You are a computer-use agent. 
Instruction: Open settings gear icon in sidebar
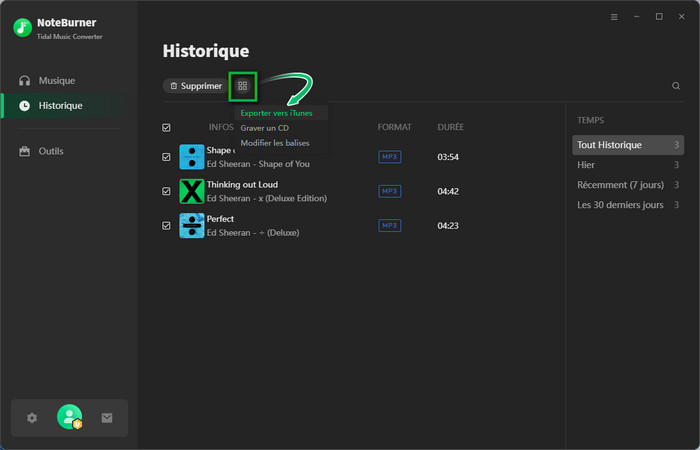click(x=32, y=418)
